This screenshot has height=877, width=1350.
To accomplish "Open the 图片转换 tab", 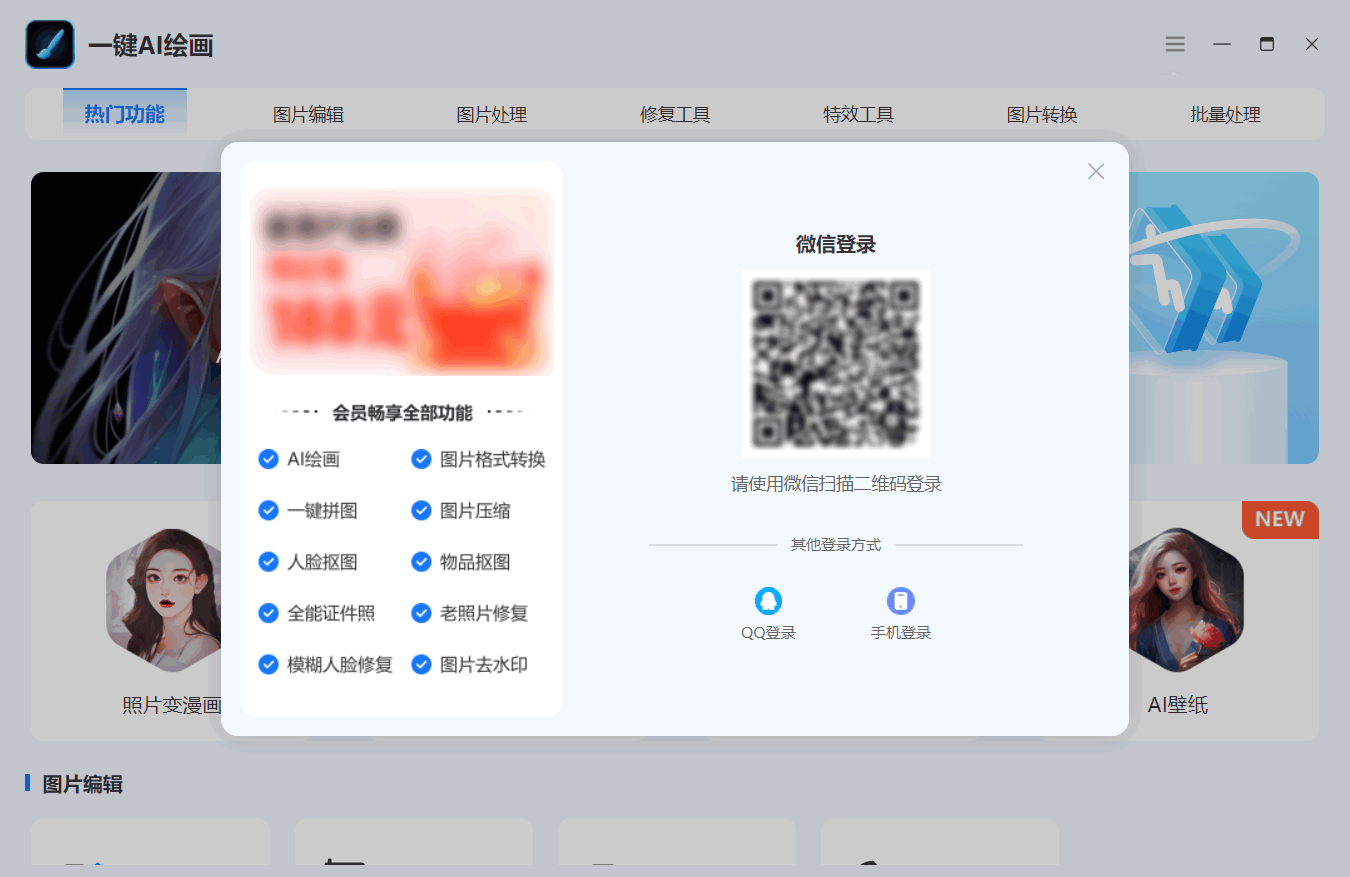I will [x=1042, y=115].
